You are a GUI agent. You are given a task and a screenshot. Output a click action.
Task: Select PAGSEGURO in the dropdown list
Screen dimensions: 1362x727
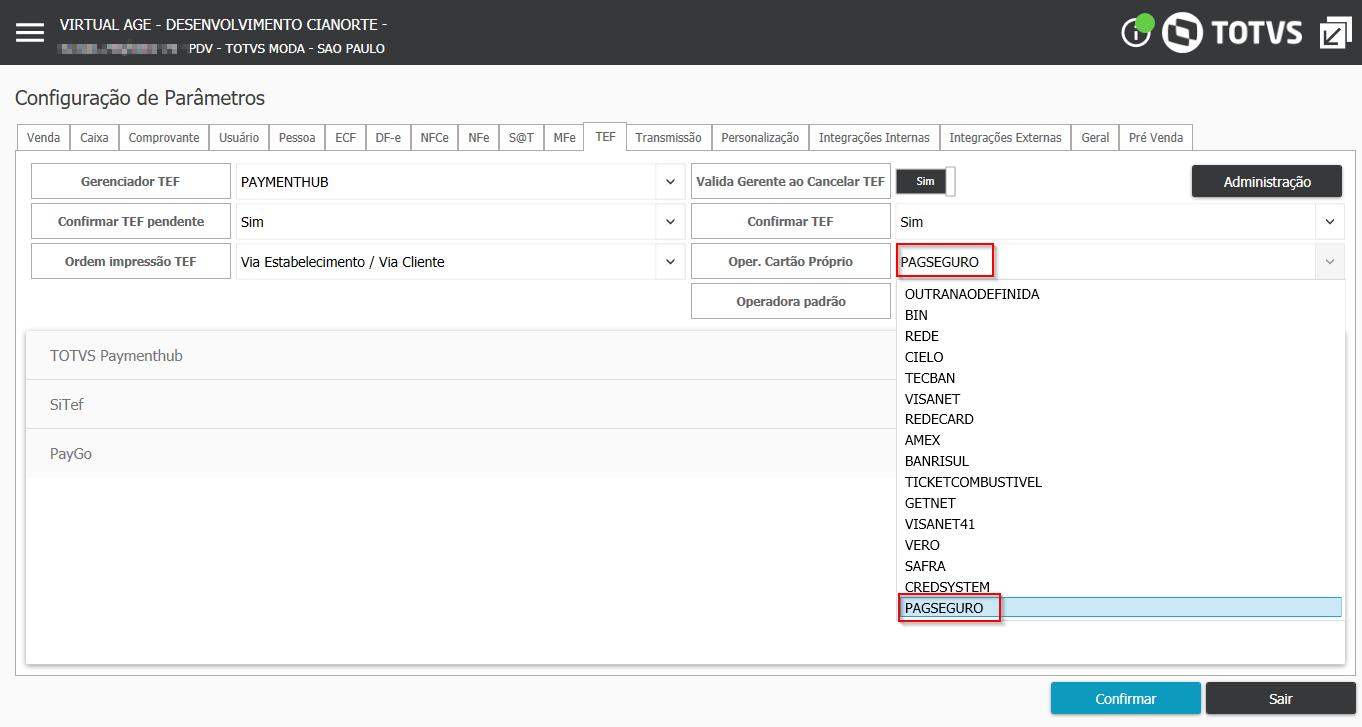[x=1120, y=608]
